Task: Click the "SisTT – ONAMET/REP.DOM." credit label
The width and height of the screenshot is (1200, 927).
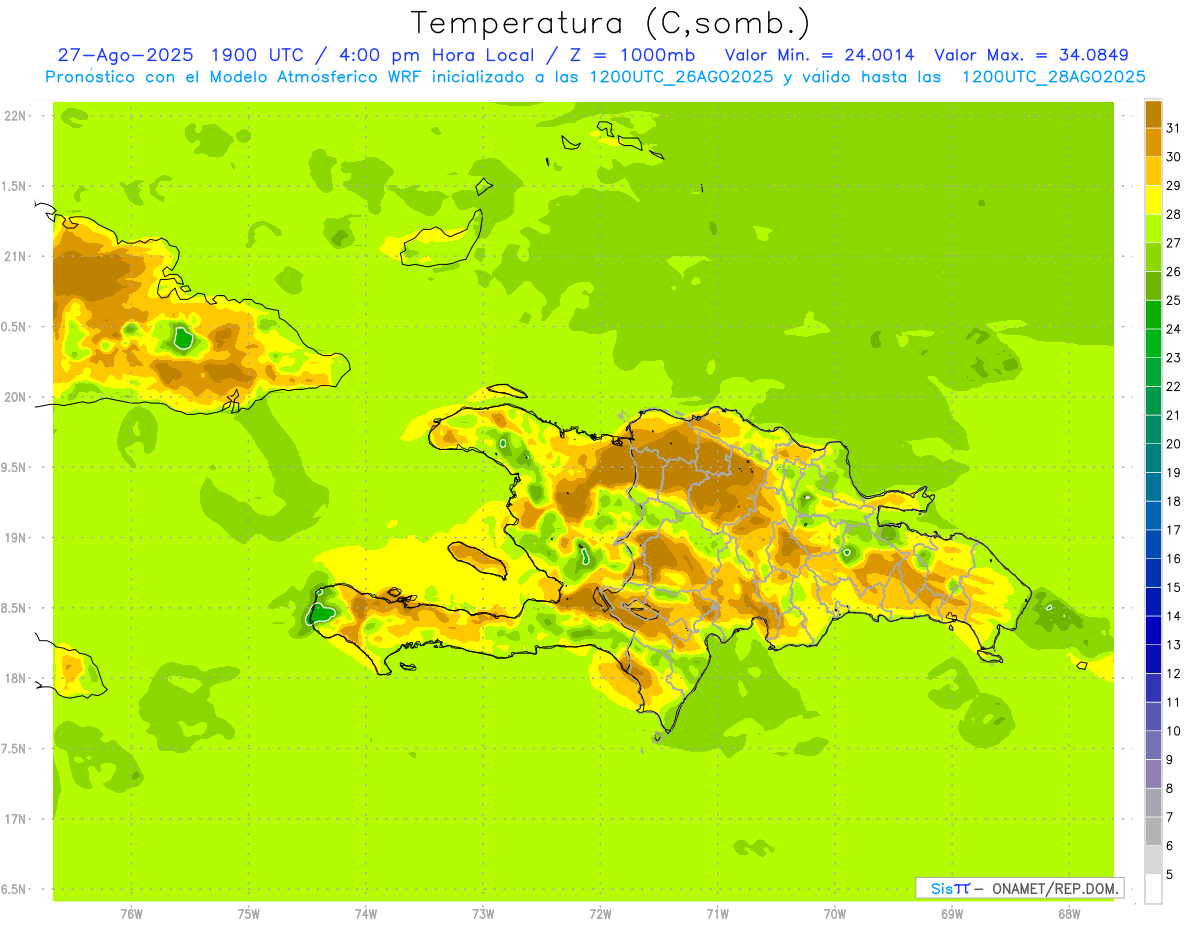Action: [1019, 888]
